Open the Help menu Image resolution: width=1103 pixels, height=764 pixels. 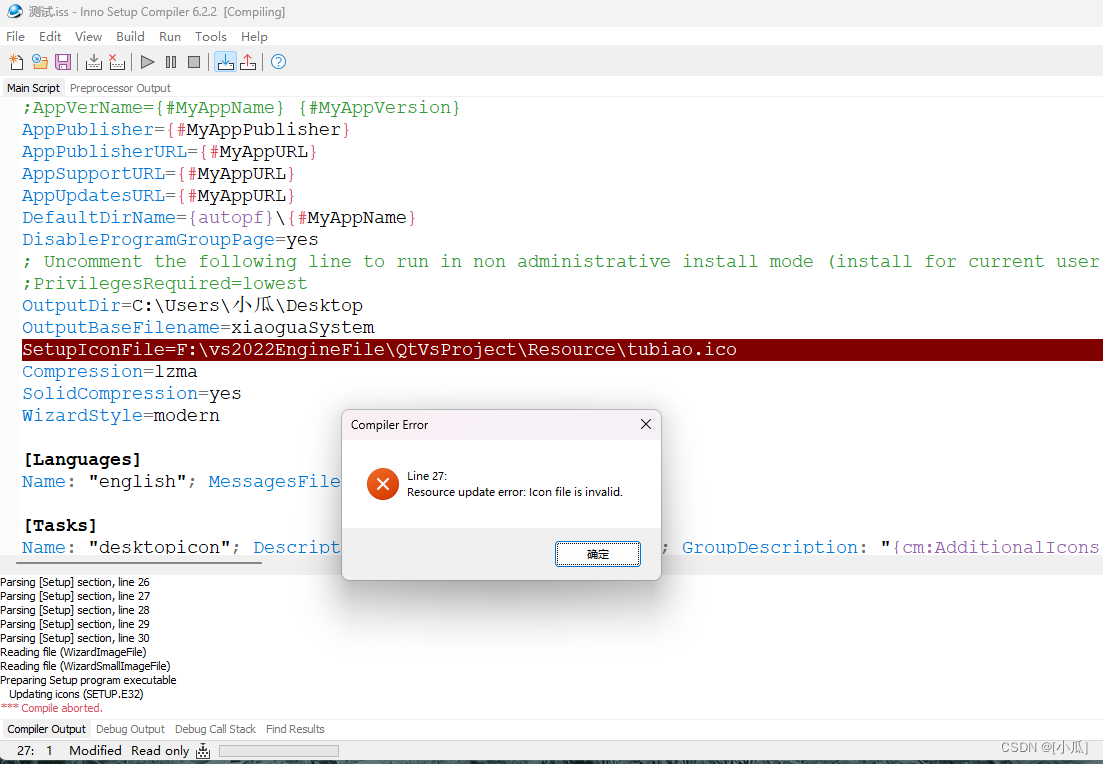tap(254, 37)
